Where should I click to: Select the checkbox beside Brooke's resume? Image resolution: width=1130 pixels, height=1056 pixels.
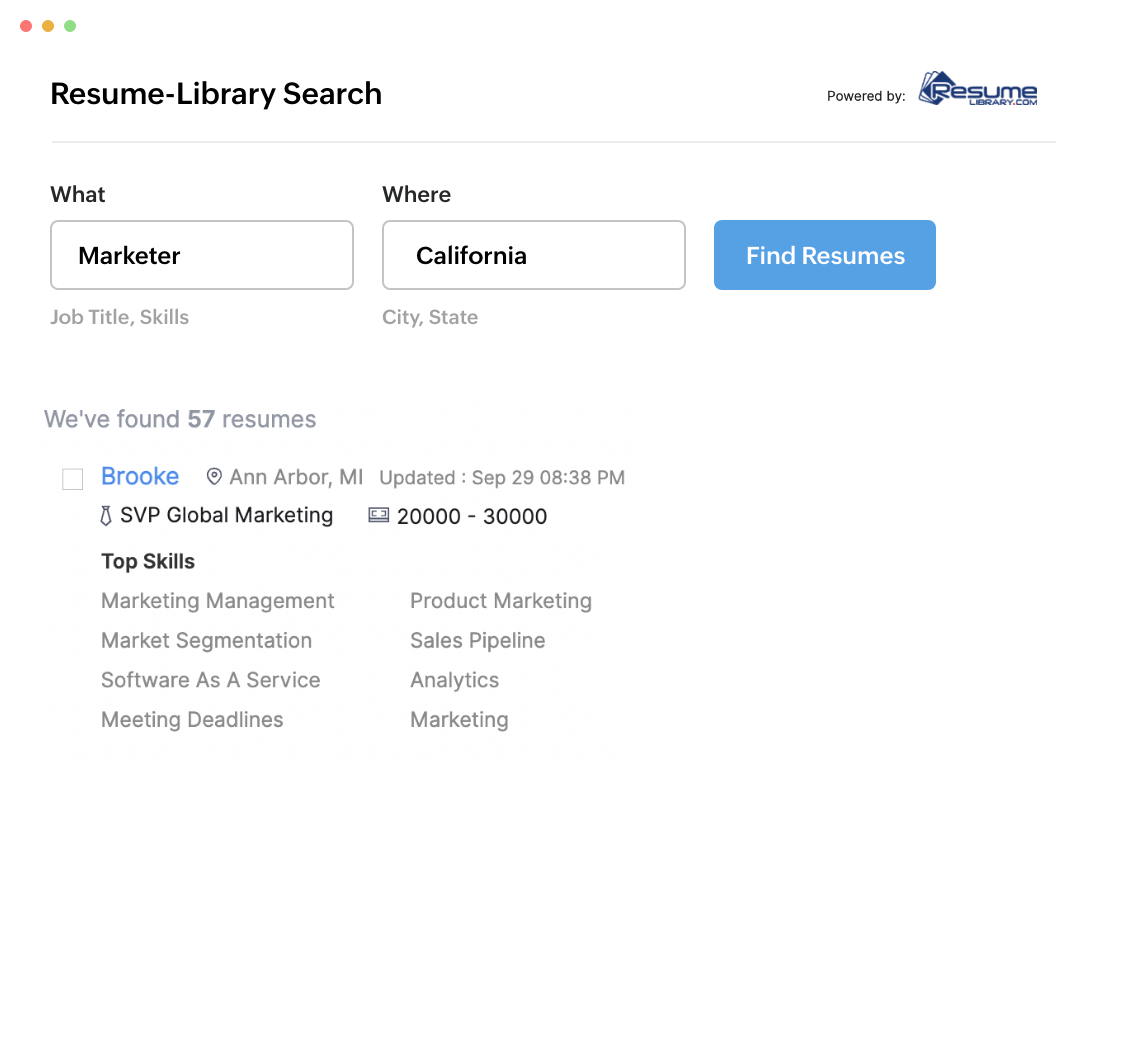[73, 480]
